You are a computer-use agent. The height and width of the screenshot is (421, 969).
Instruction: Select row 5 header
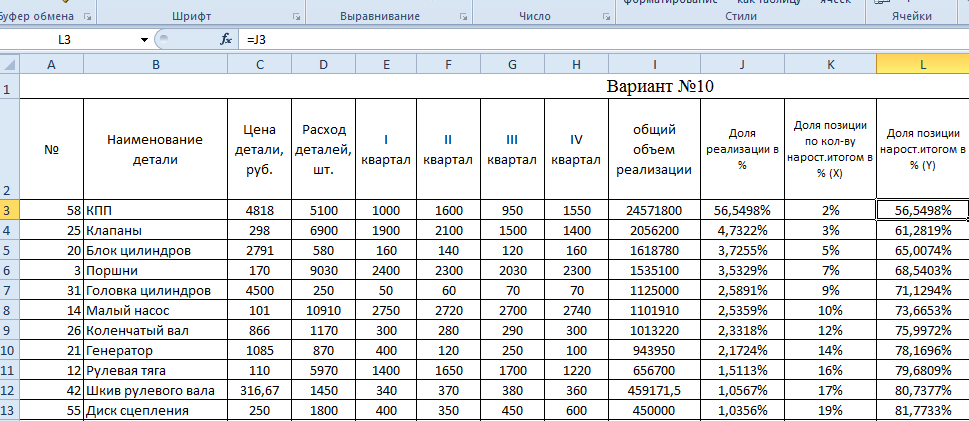coord(10,251)
